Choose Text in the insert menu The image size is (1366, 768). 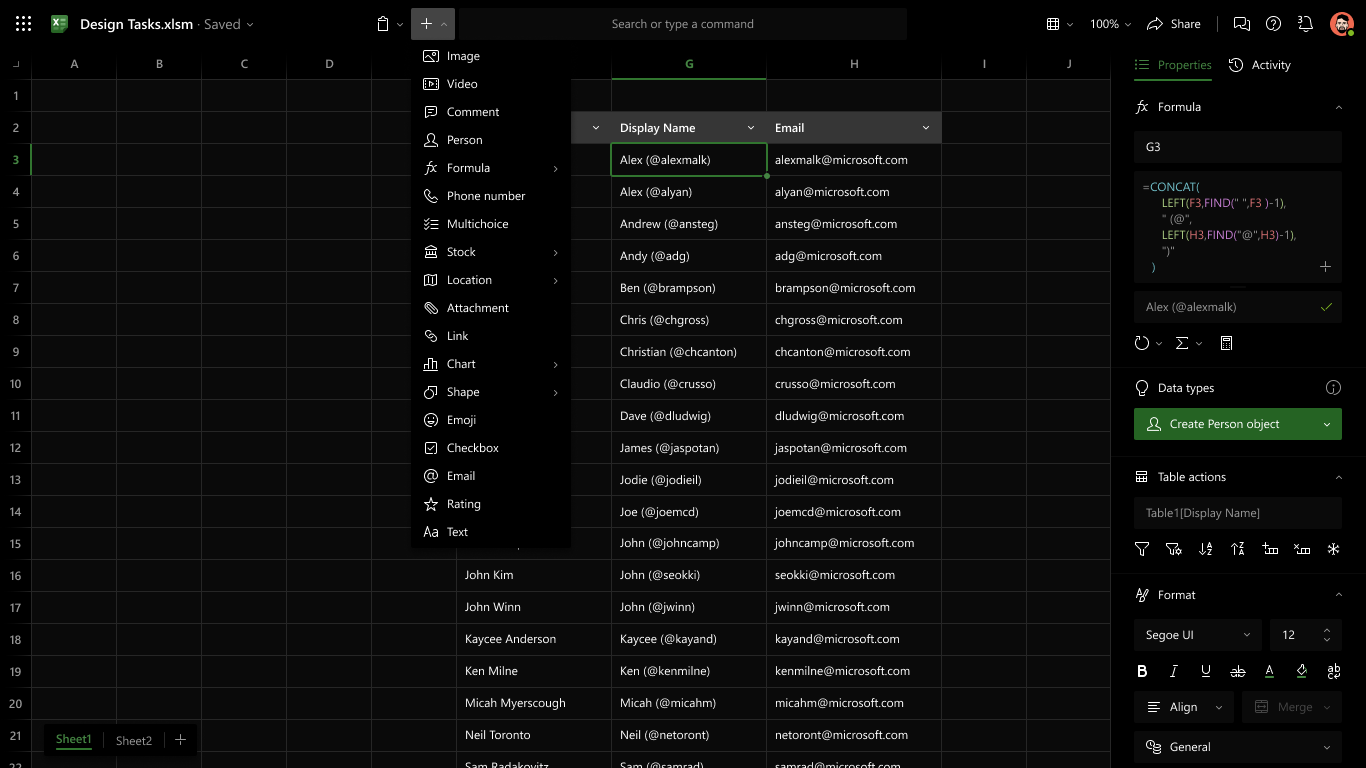491,532
